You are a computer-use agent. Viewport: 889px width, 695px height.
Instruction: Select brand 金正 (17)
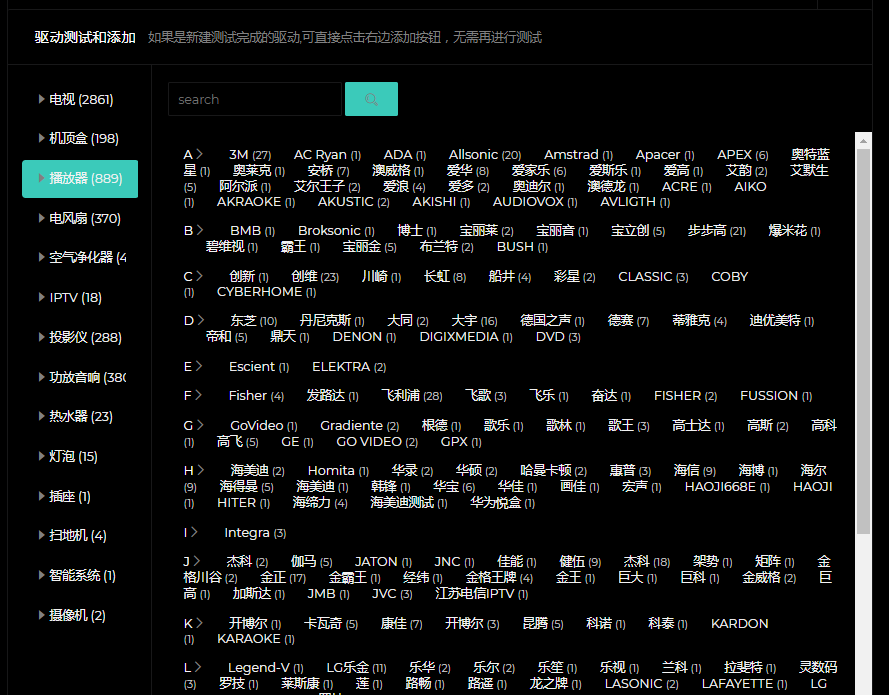click(283, 578)
